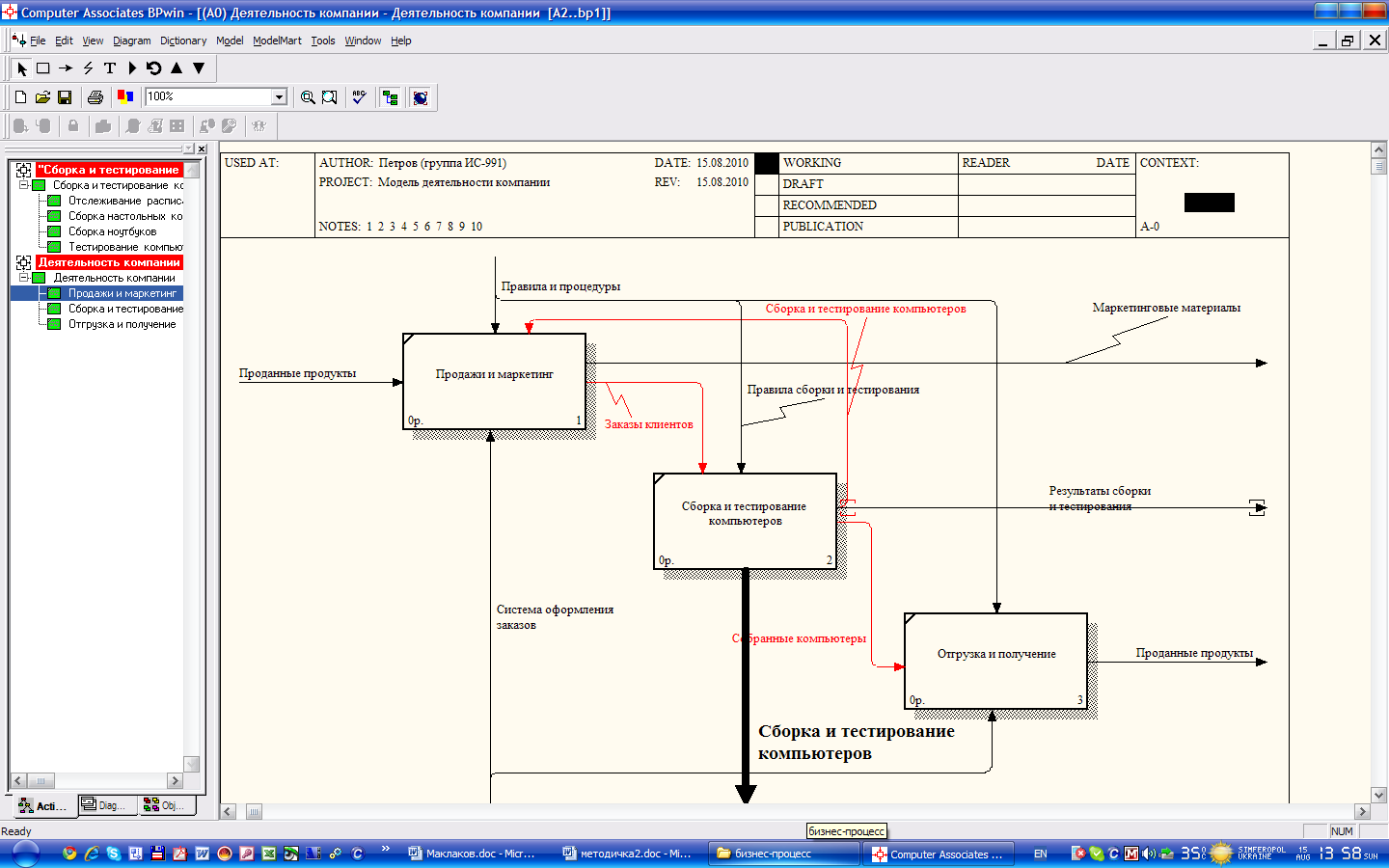This screenshot has height=868, width=1389.
Task: Select the Squiggle tool
Action: 88,68
